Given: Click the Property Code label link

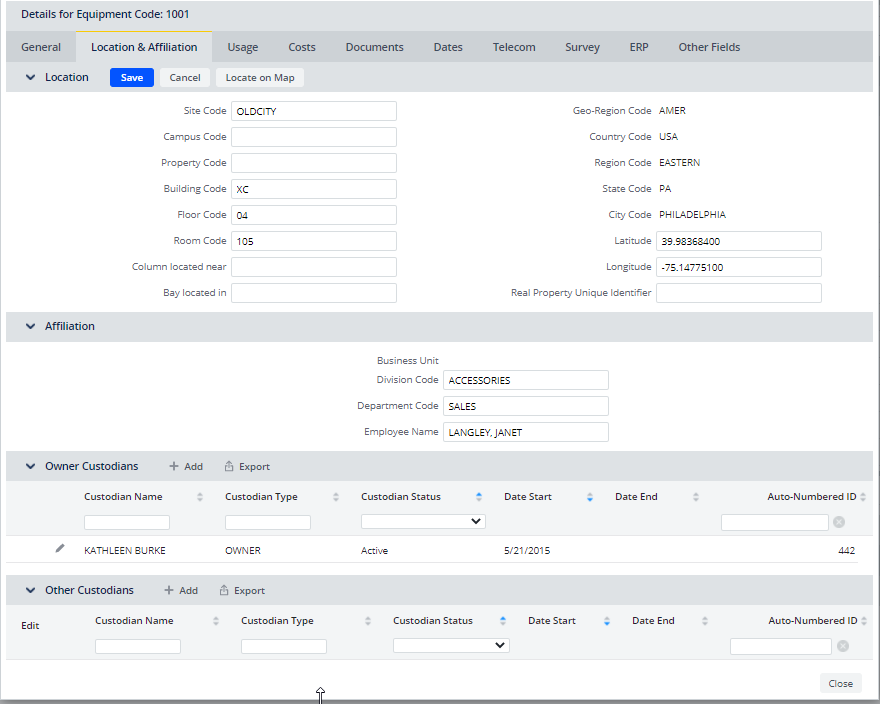Looking at the screenshot, I should point(194,163).
